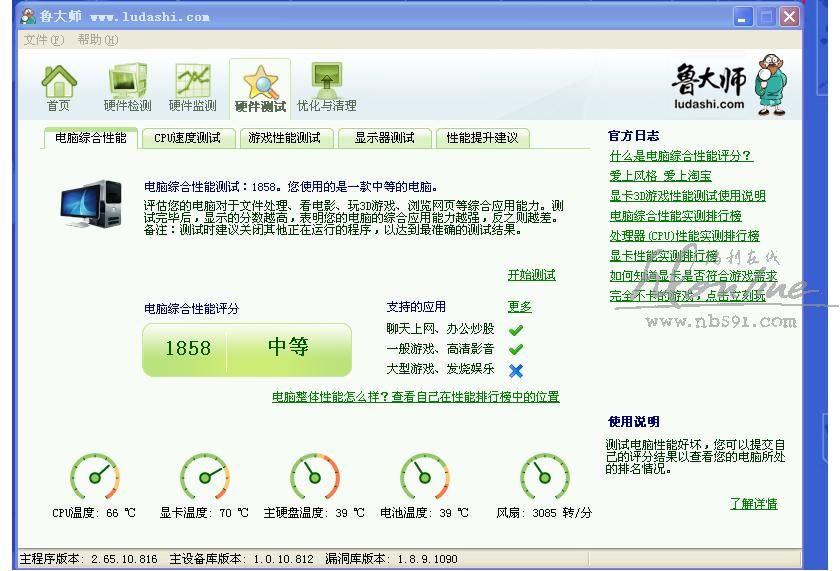Open the 首页 home icon
Screen dimensions: 840x571
tap(59, 87)
